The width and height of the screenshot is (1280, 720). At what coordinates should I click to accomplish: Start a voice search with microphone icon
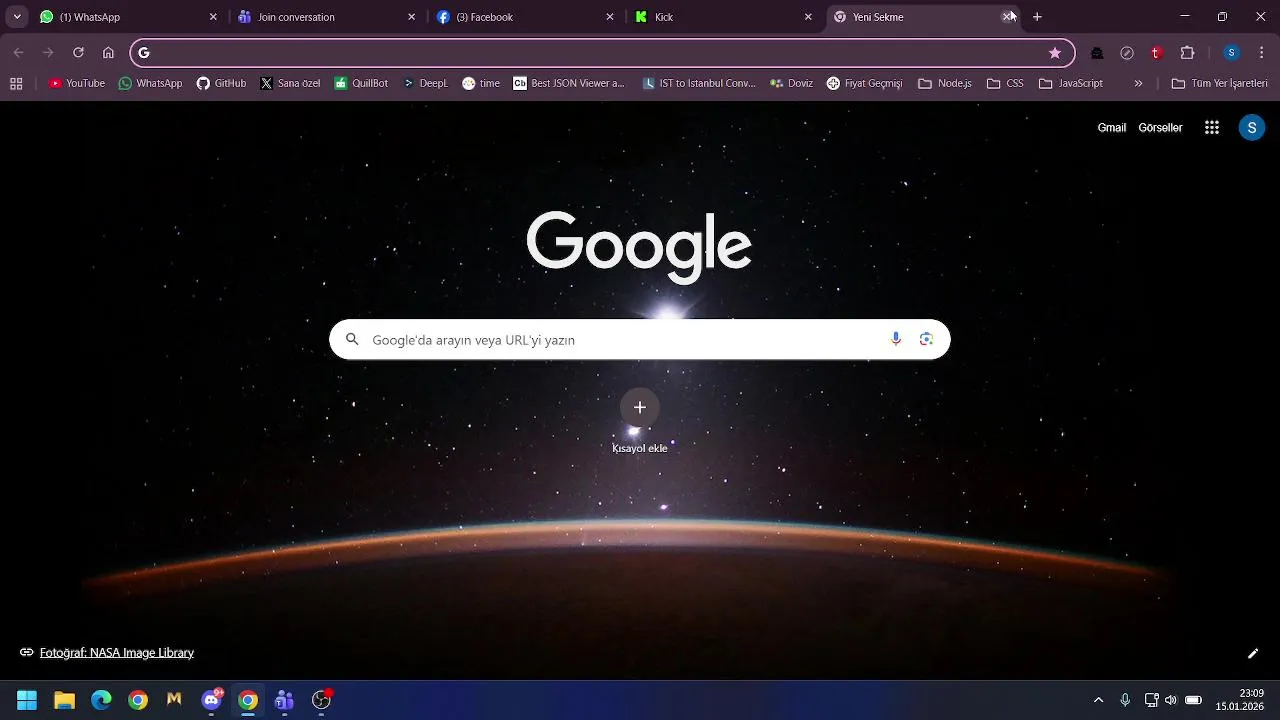pos(895,339)
